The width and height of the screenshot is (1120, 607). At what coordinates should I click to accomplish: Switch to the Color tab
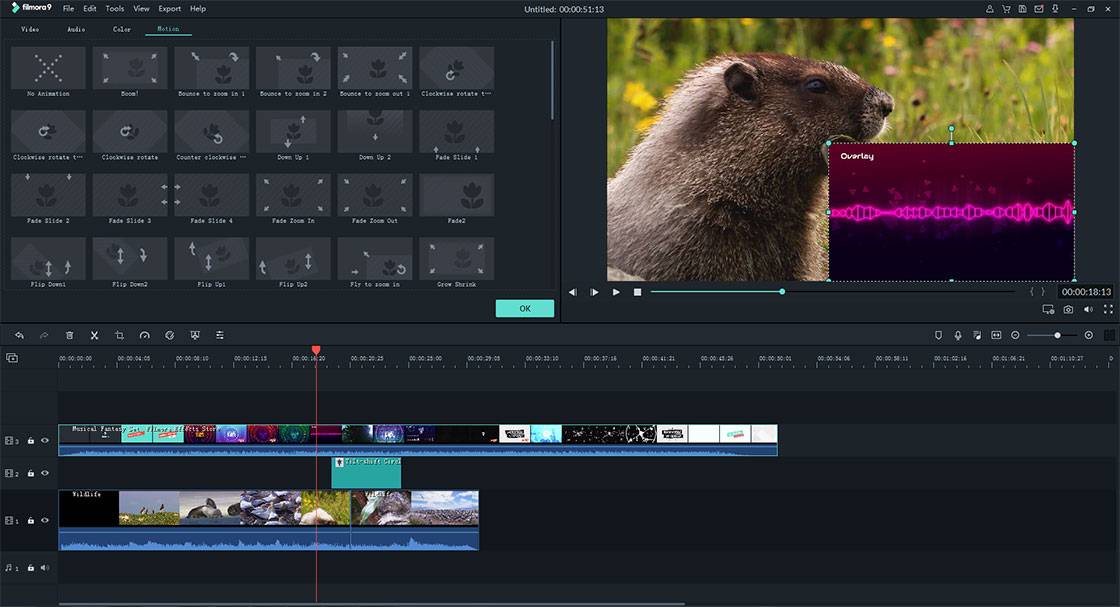(x=121, y=29)
